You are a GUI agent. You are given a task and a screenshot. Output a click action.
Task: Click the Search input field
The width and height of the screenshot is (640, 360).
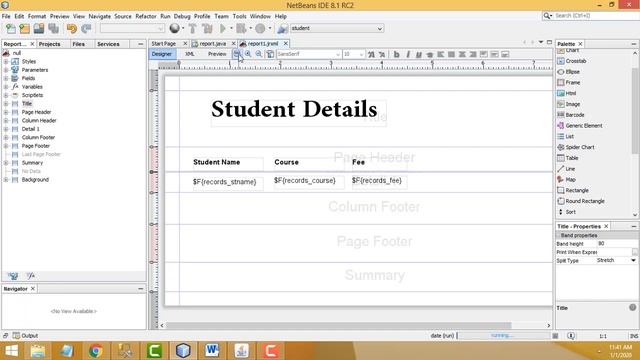(596, 16)
